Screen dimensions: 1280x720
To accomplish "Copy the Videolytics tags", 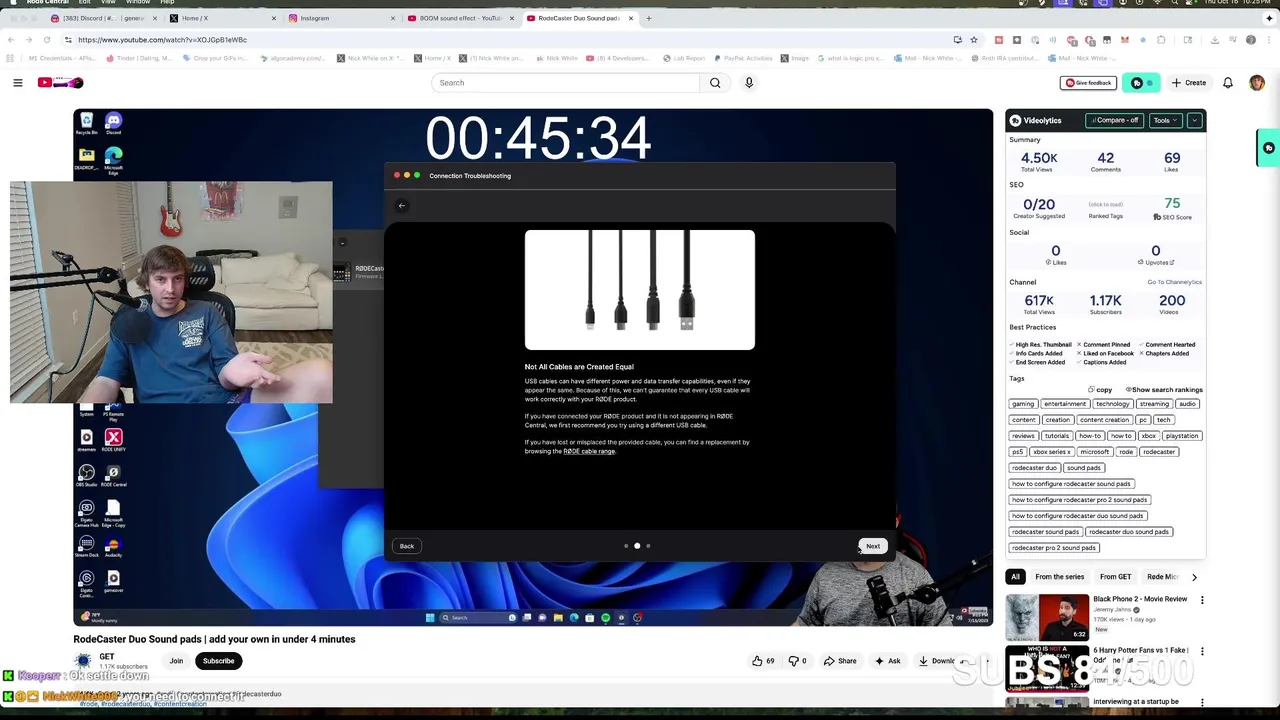I will (1100, 389).
